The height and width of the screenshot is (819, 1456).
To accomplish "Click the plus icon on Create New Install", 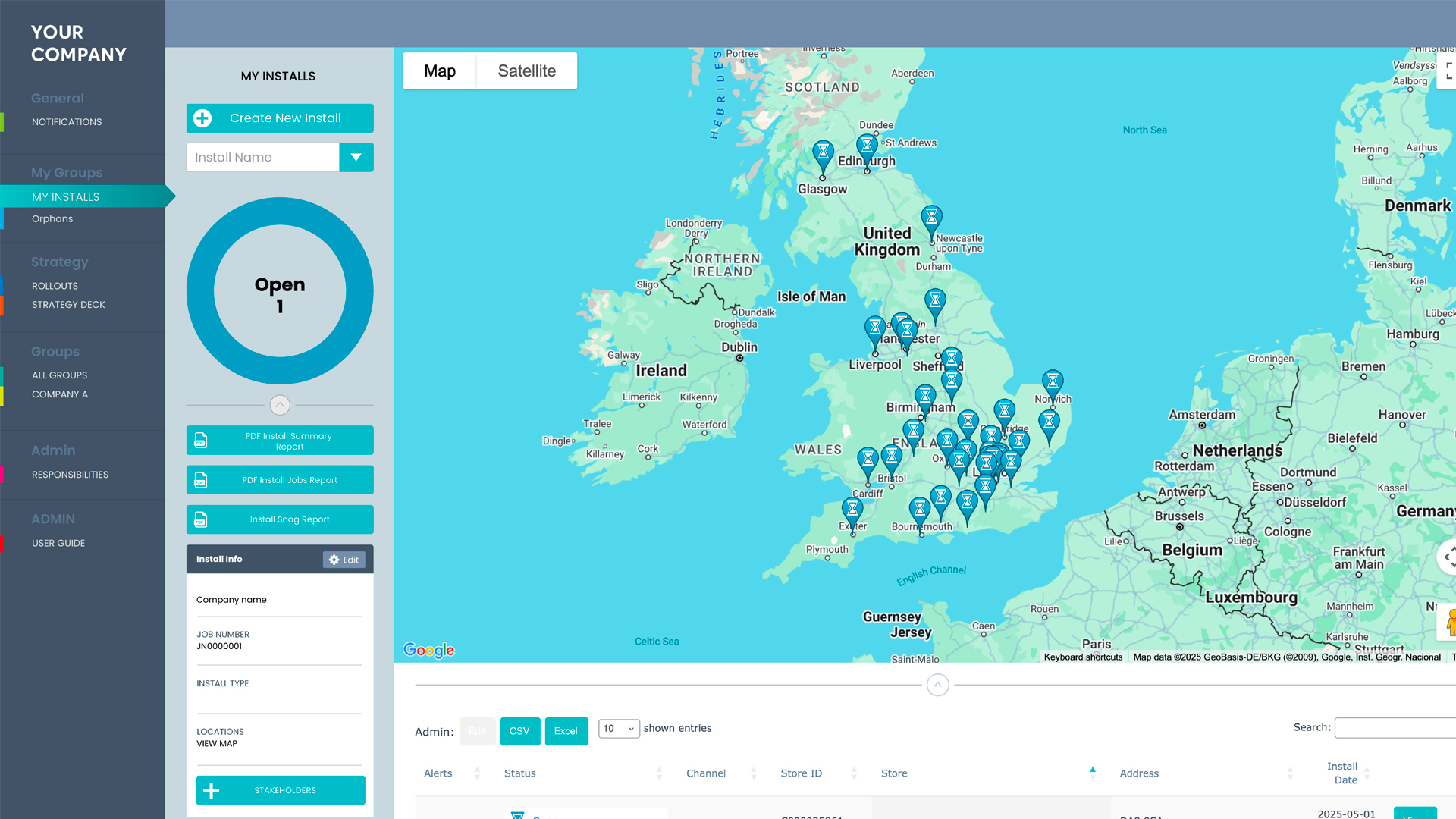I will coord(202,118).
